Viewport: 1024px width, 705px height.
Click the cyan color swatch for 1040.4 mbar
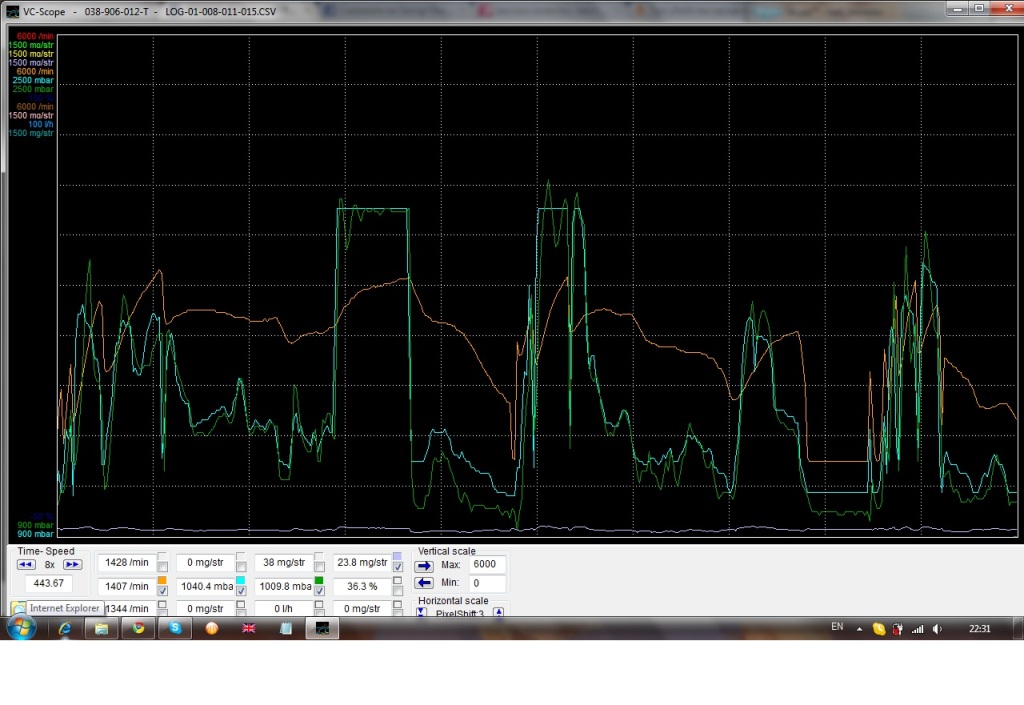240,581
